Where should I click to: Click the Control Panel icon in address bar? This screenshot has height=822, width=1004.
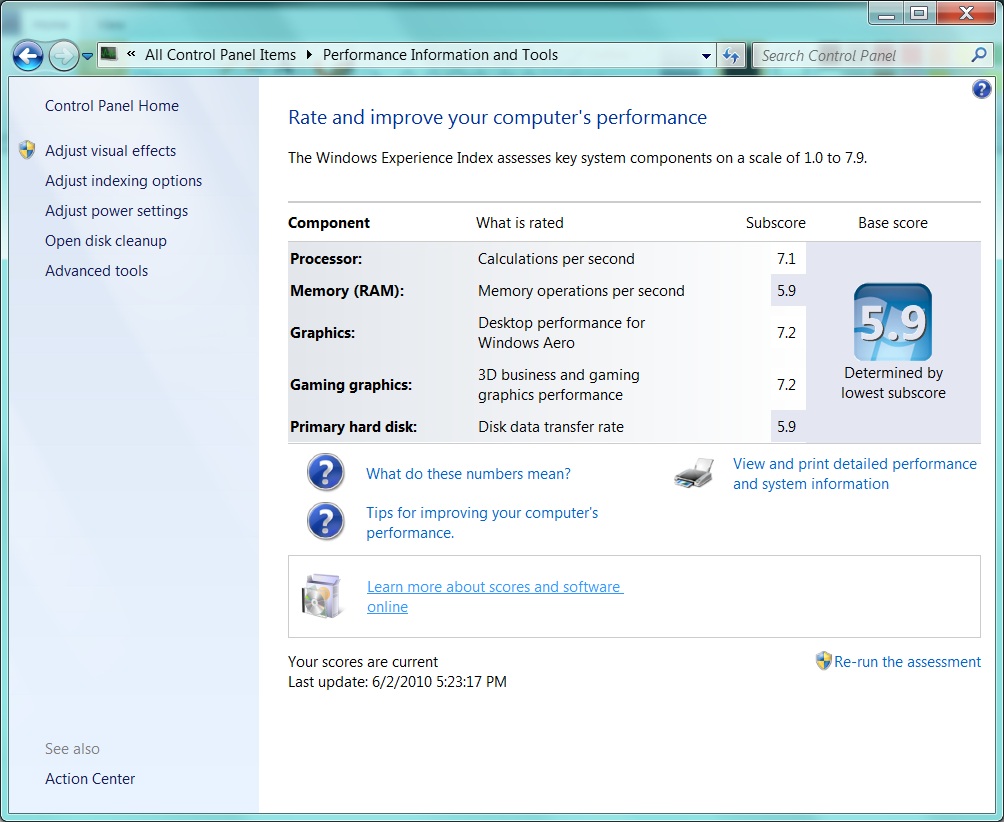(x=109, y=54)
